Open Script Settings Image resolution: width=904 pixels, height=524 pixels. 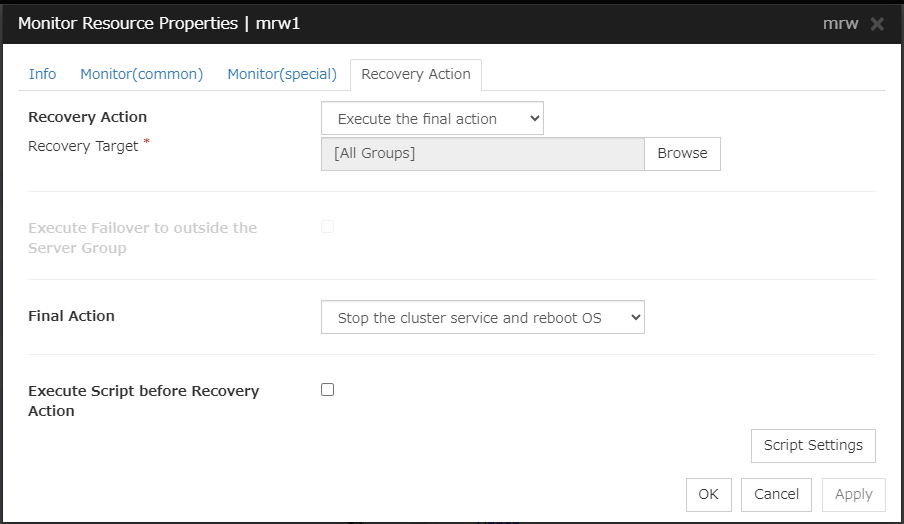tap(813, 446)
